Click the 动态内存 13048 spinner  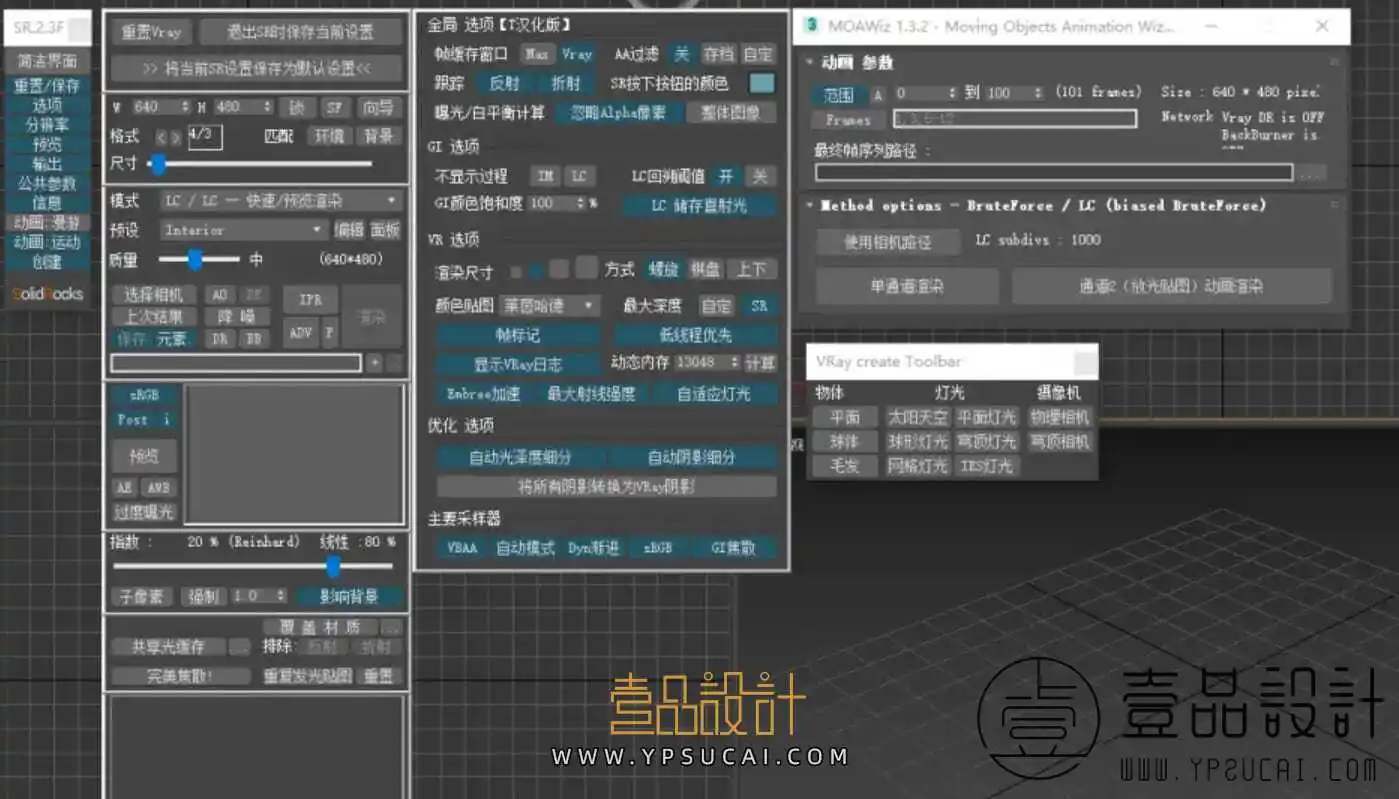pyautogui.click(x=735, y=363)
